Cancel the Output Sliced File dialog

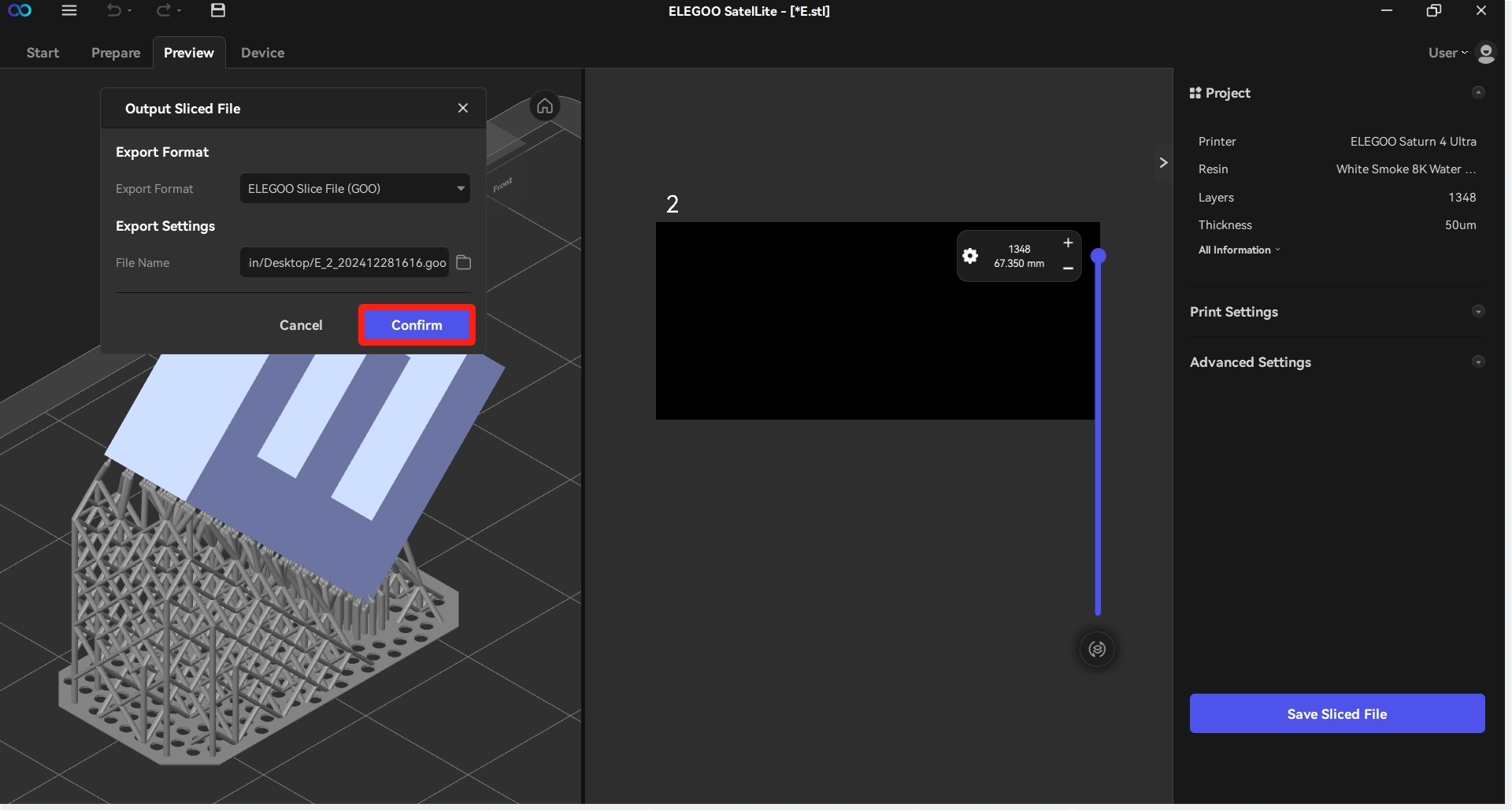pos(301,325)
